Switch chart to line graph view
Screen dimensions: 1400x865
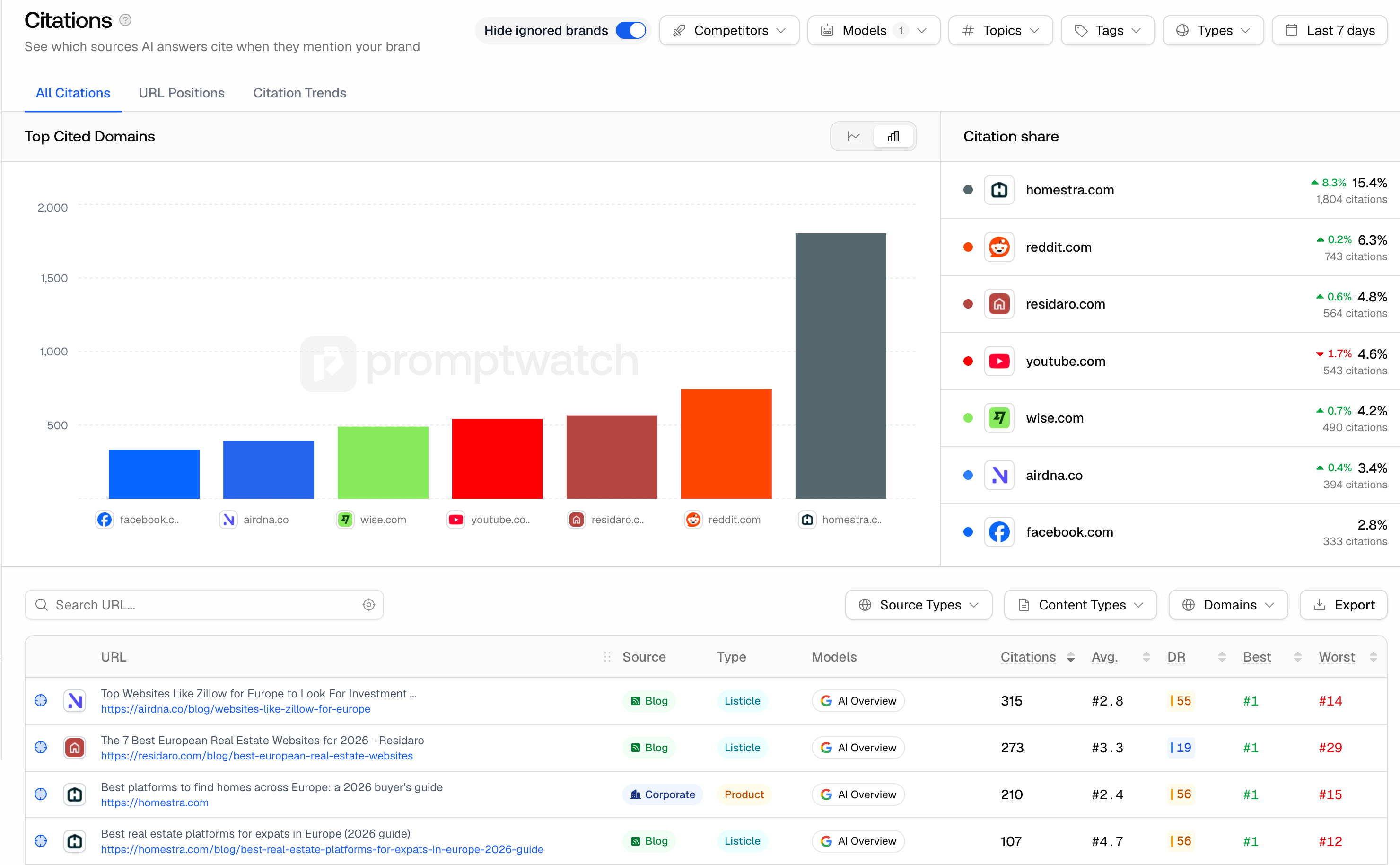click(x=853, y=137)
